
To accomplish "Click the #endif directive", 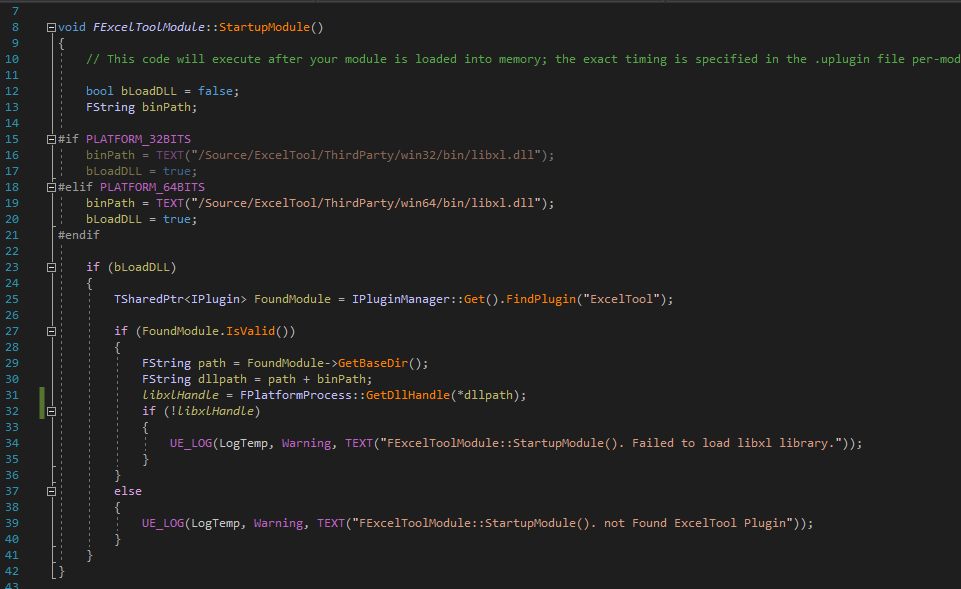I will [78, 234].
